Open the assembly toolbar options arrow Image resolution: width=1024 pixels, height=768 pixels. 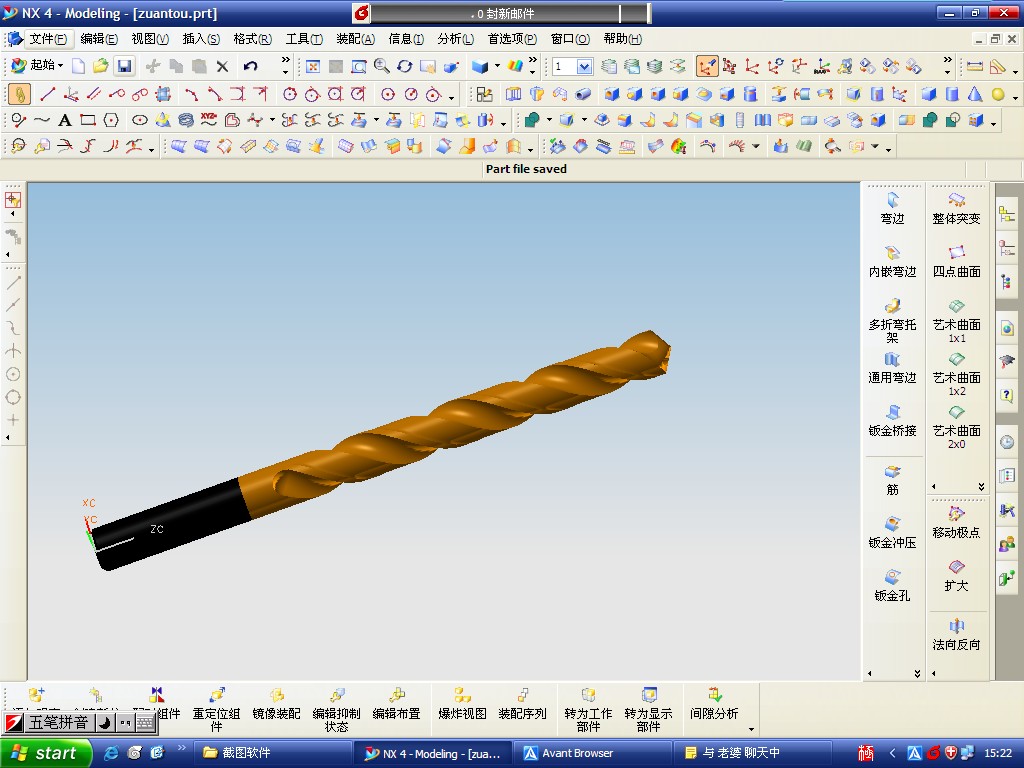[752, 729]
